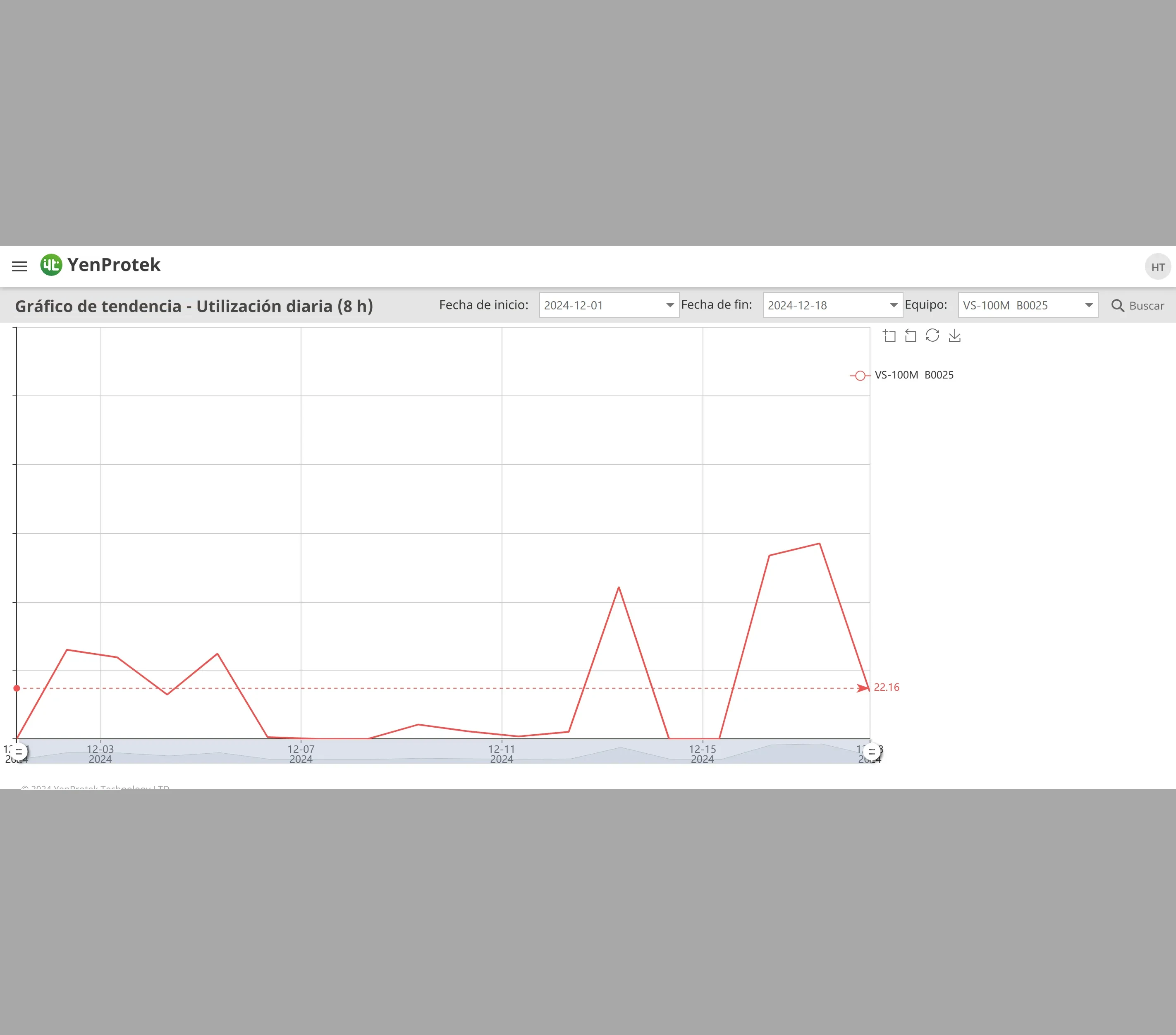Image resolution: width=1176 pixels, height=1035 pixels.
Task: Click the 22.16 average value label
Action: point(886,688)
